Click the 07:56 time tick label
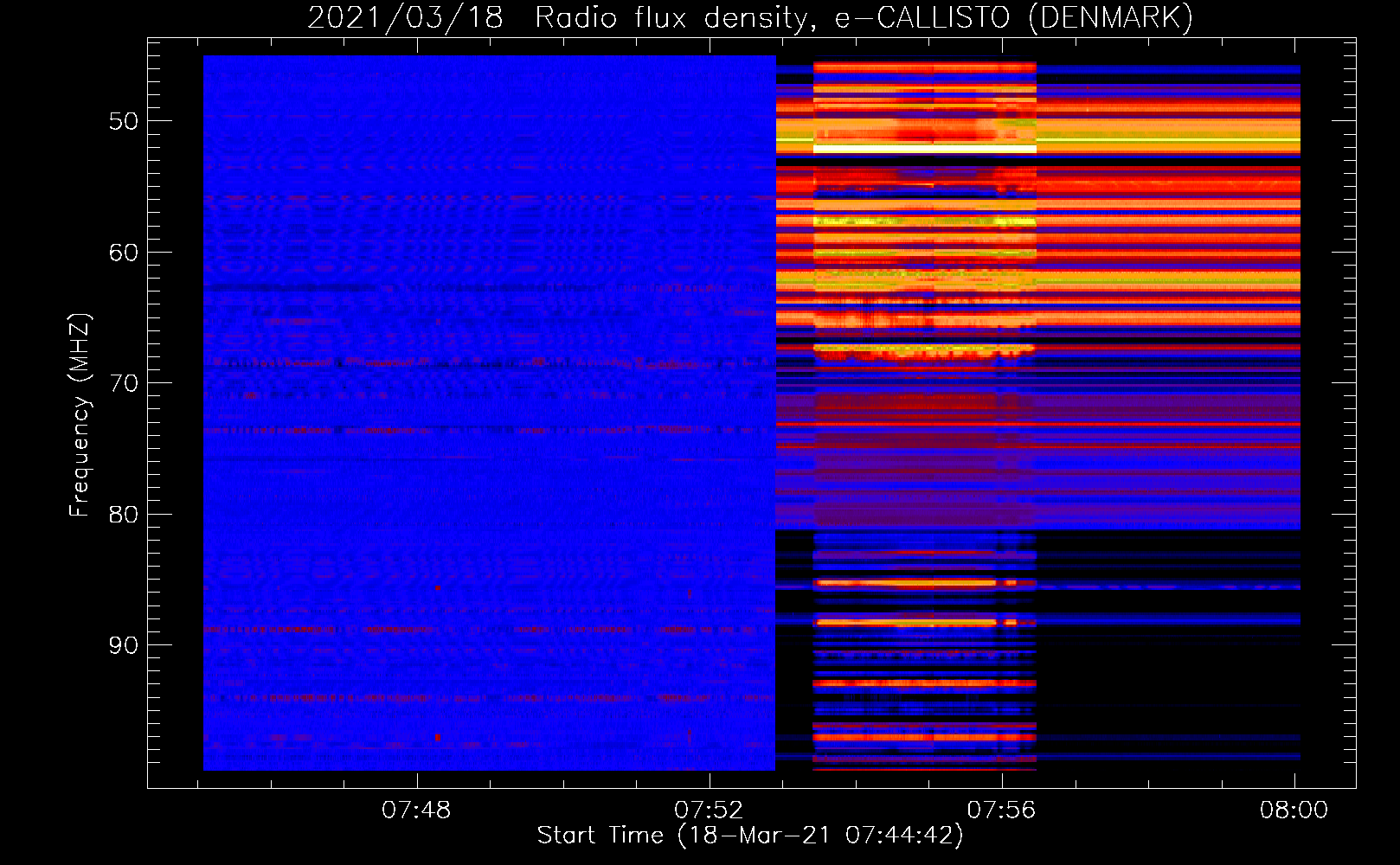This screenshot has width=1400, height=865. click(1001, 811)
